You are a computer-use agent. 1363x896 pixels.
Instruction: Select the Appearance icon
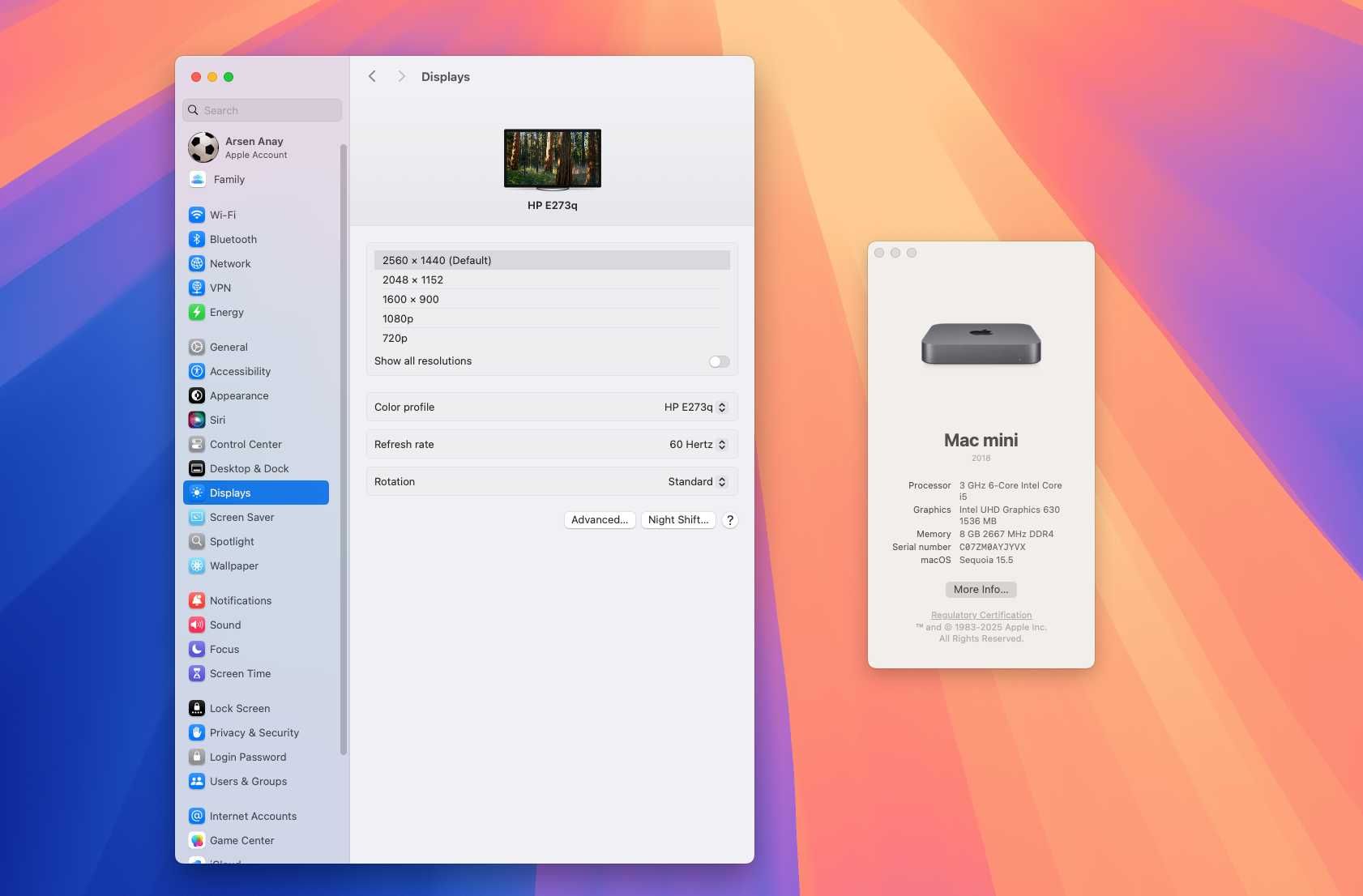point(197,395)
